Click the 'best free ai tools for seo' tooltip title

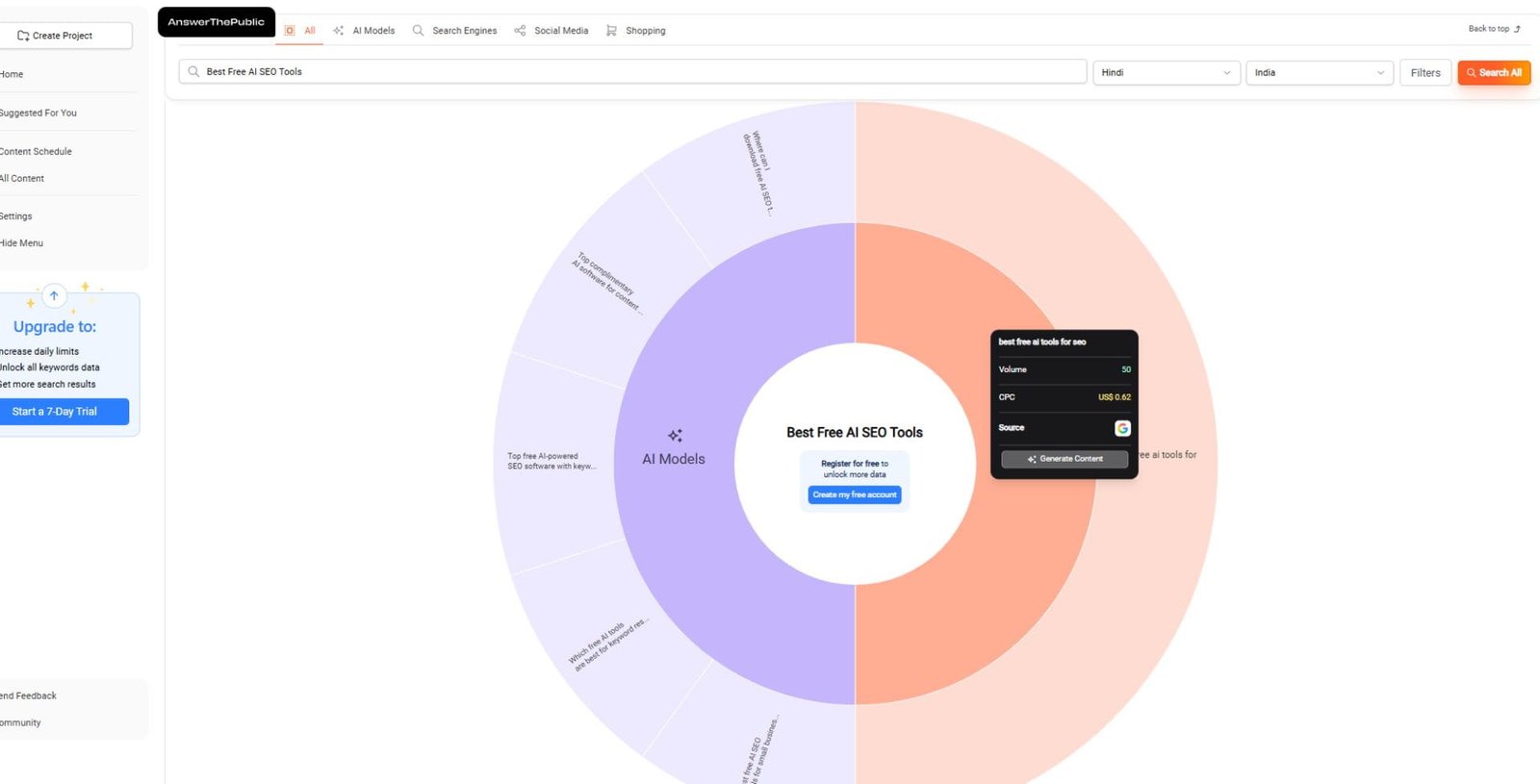pyautogui.click(x=1042, y=341)
